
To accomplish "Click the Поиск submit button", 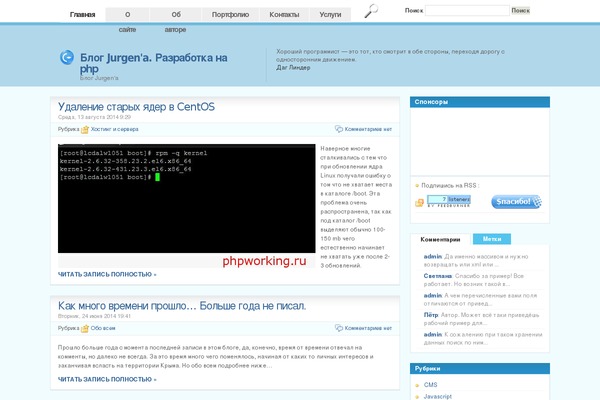I will click(x=520, y=10).
